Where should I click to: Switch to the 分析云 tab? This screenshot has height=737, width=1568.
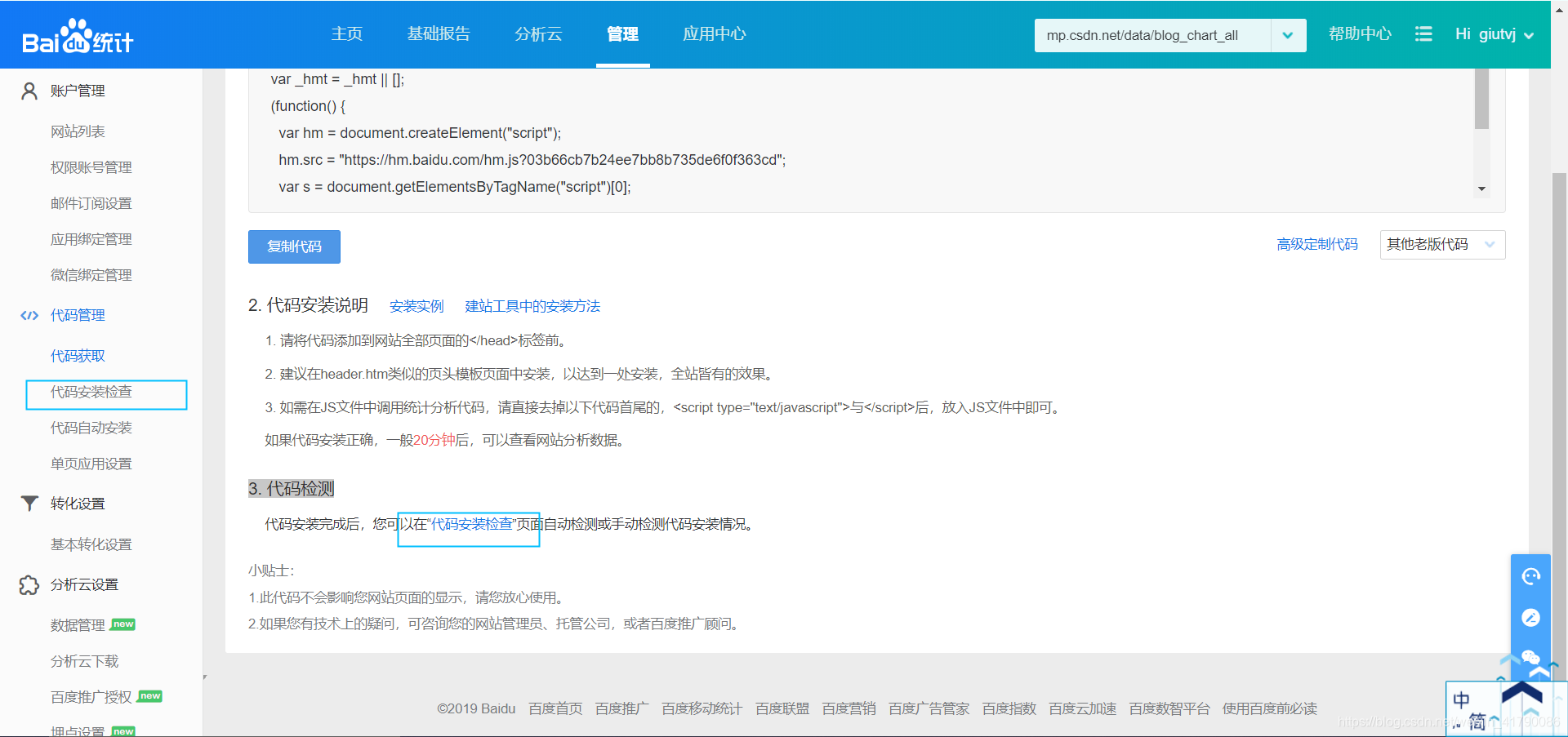538,33
